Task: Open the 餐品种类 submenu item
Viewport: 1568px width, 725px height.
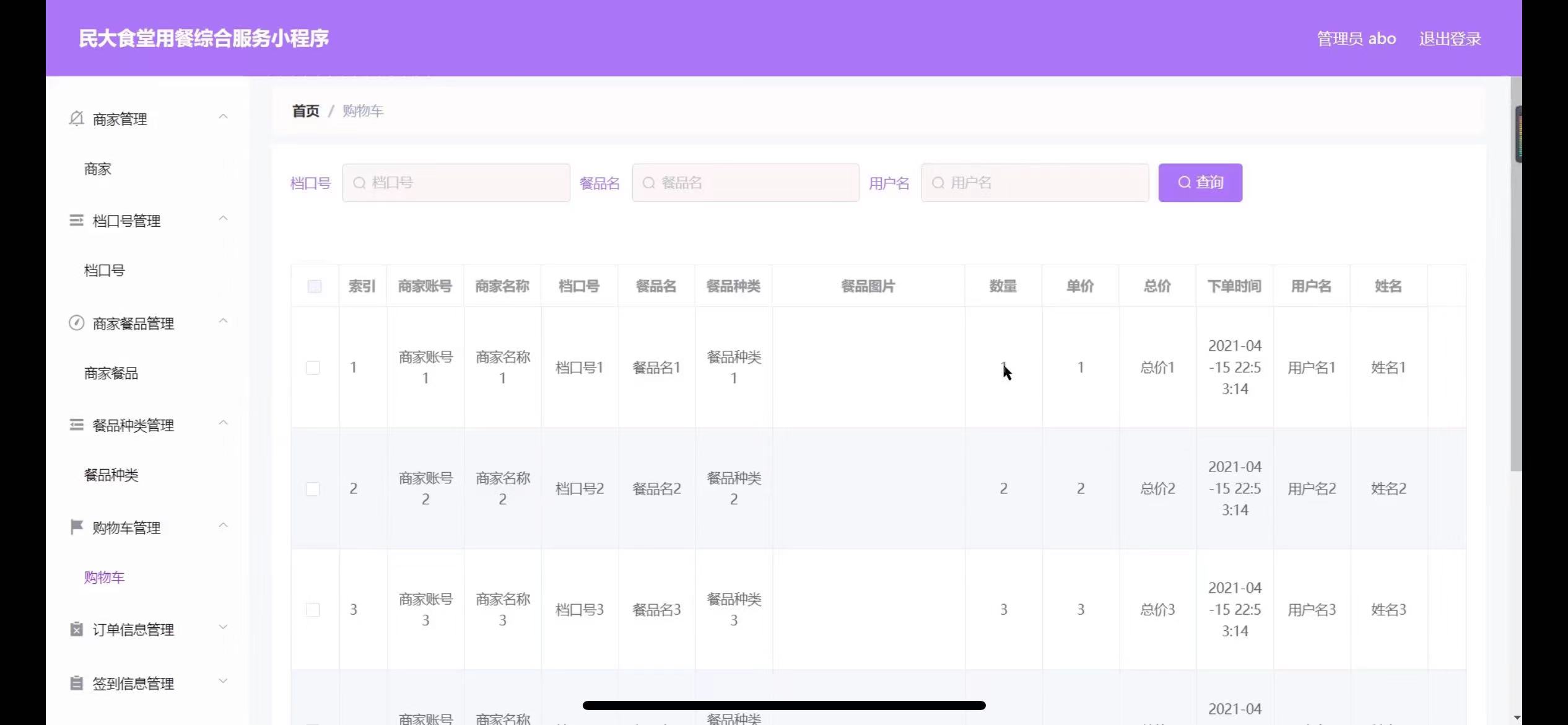Action: pos(111,475)
